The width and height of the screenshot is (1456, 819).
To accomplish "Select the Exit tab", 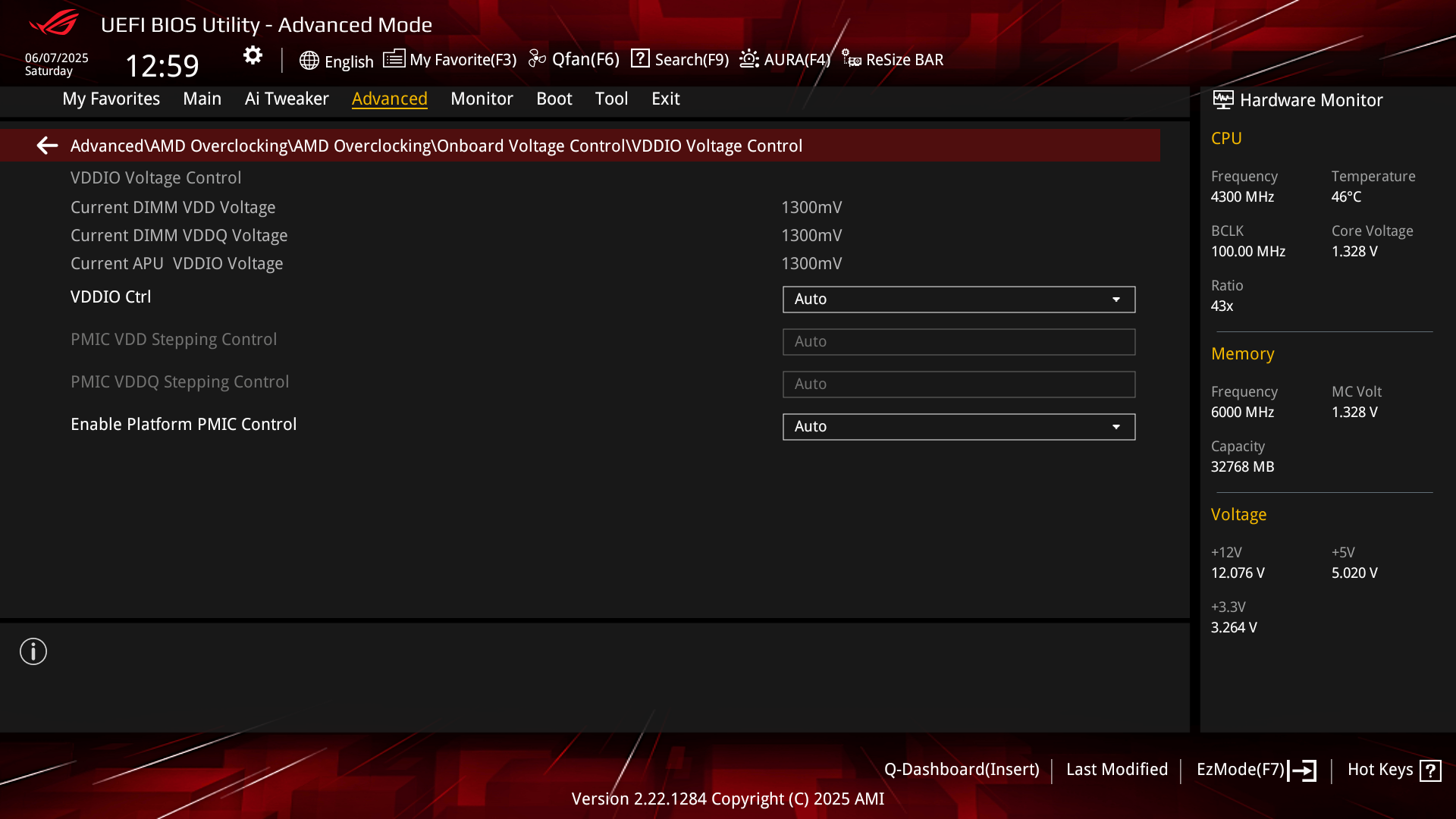I will click(666, 99).
